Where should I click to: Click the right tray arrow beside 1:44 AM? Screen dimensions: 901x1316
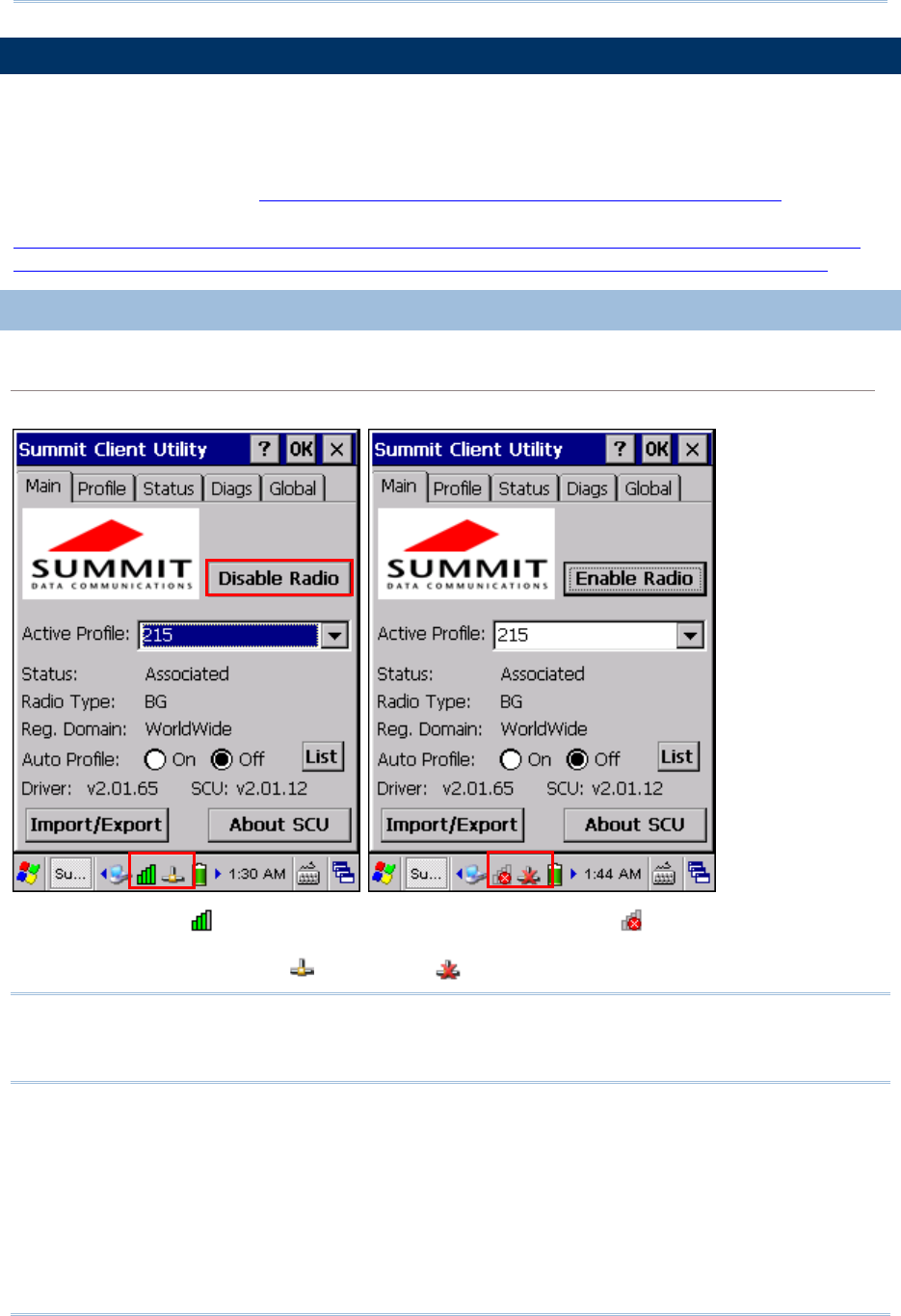click(574, 874)
